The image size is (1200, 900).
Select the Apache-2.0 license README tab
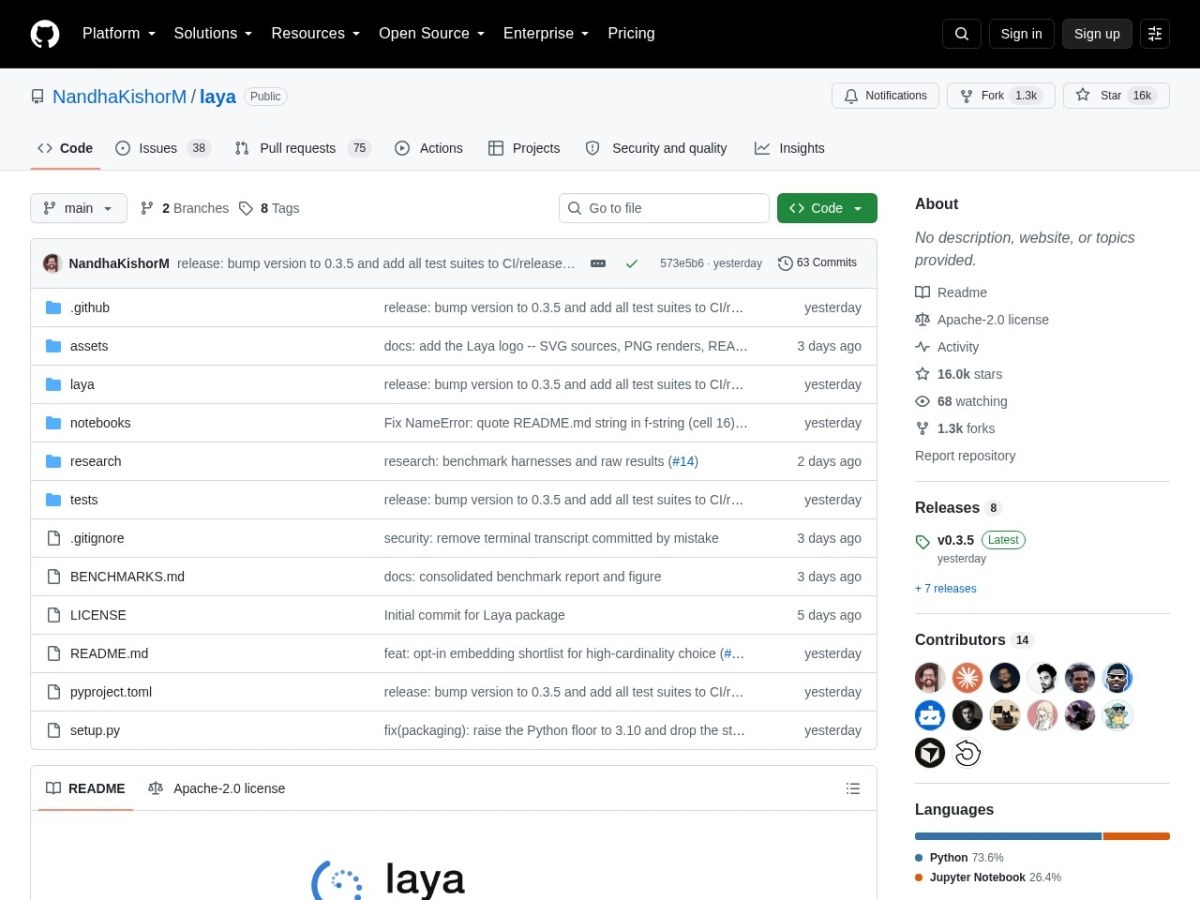tap(217, 788)
